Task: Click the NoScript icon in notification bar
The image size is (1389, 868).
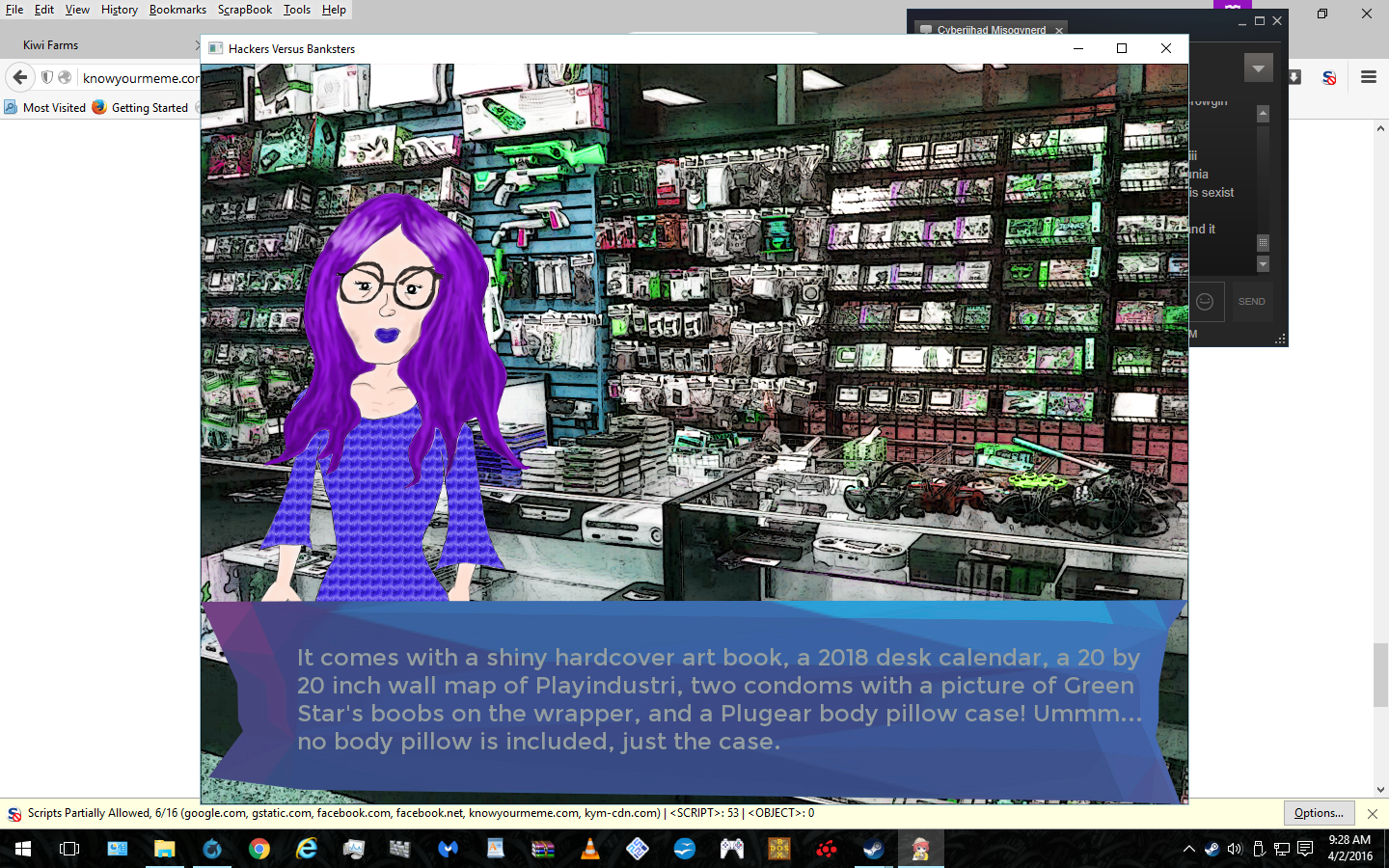Action: click(14, 814)
